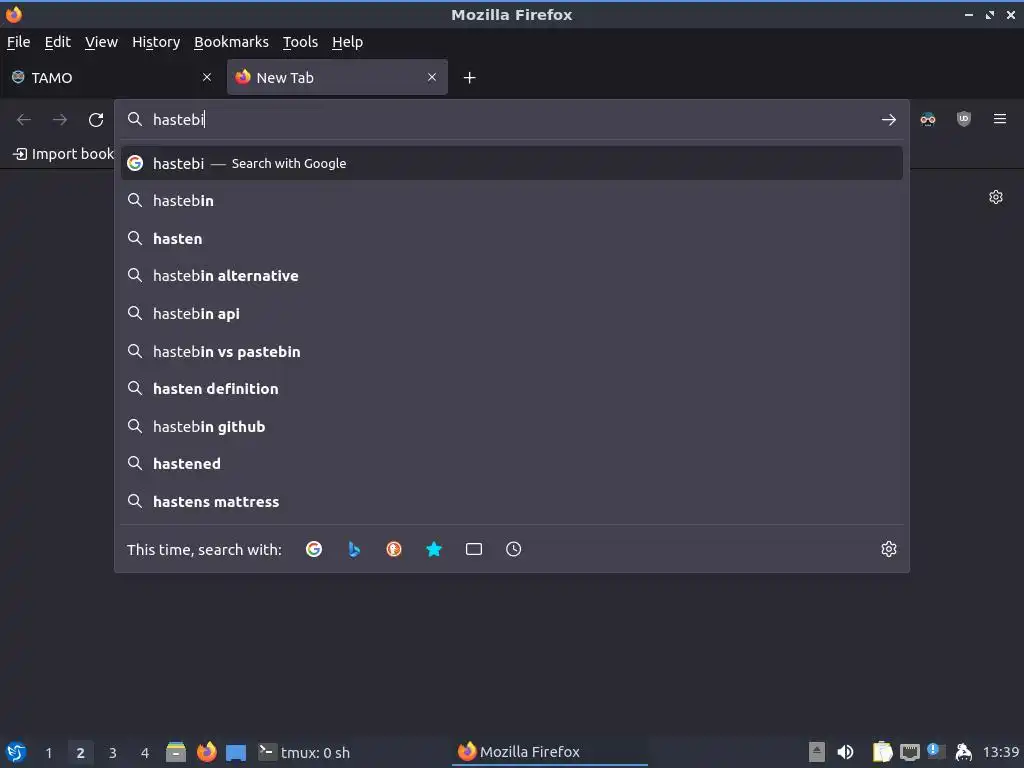Search bookmarks using the star icon
1024x768 pixels.
point(434,549)
